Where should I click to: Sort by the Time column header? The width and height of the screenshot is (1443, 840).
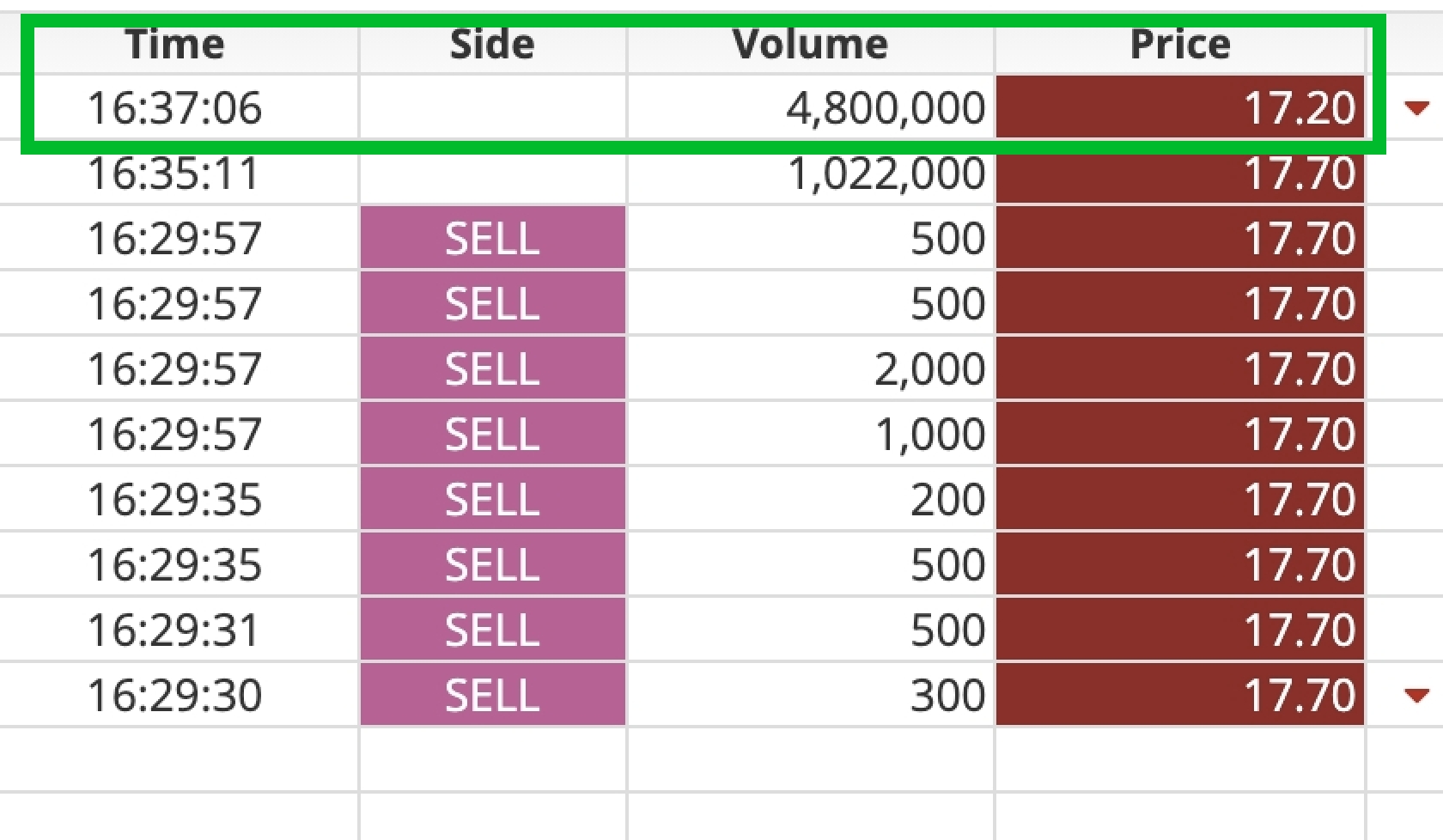[x=175, y=45]
